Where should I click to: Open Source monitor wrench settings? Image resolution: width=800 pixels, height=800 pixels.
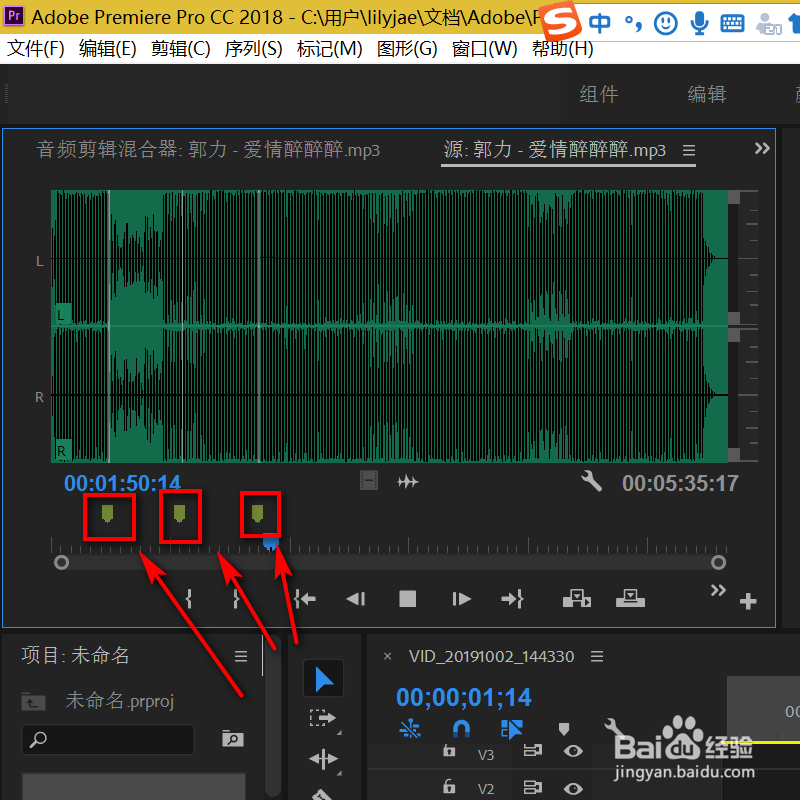point(591,481)
